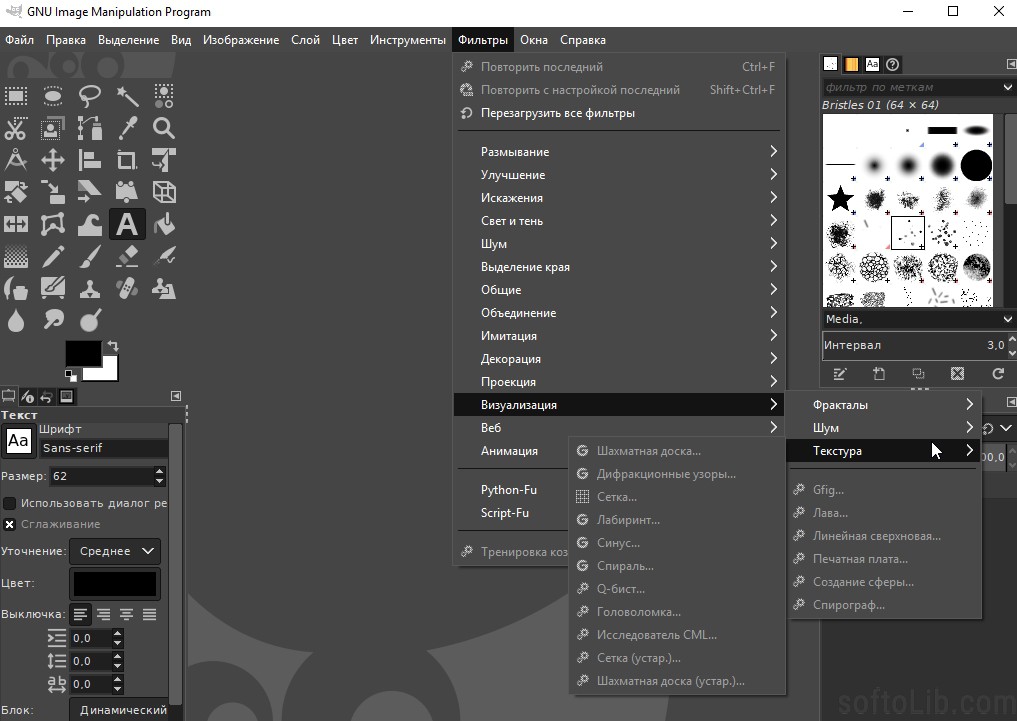Select the Eraser tool
Screen dimensions: 1017x721
pyautogui.click(x=127, y=257)
